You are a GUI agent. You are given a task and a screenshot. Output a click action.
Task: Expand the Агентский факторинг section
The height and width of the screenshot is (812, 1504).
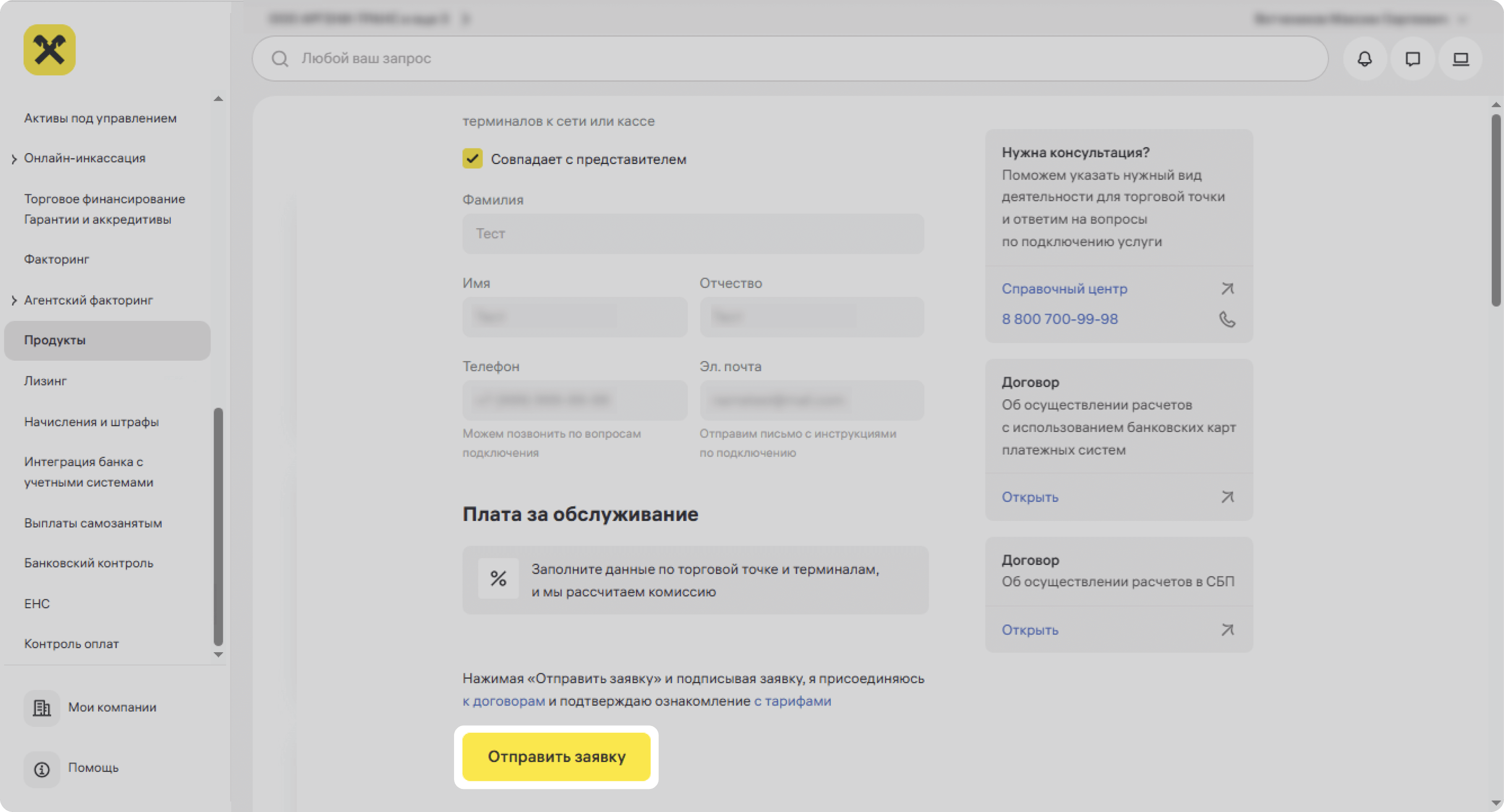click(14, 300)
